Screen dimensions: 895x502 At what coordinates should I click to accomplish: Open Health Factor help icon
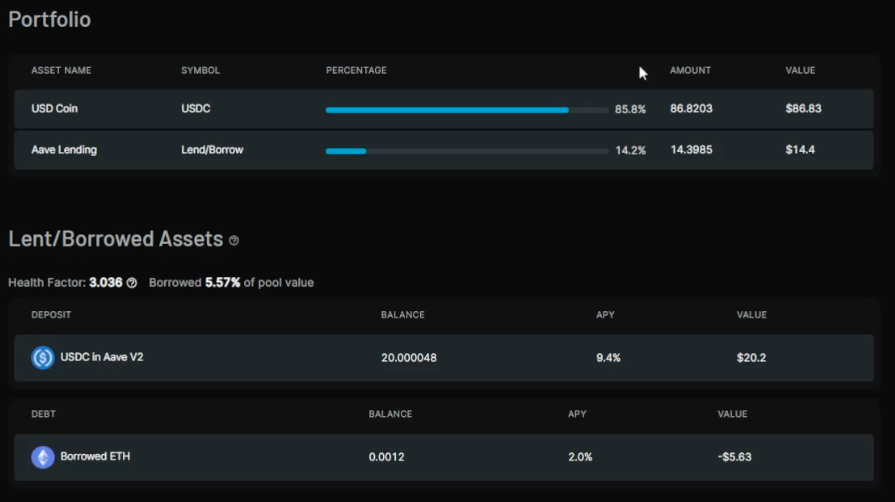[132, 283]
